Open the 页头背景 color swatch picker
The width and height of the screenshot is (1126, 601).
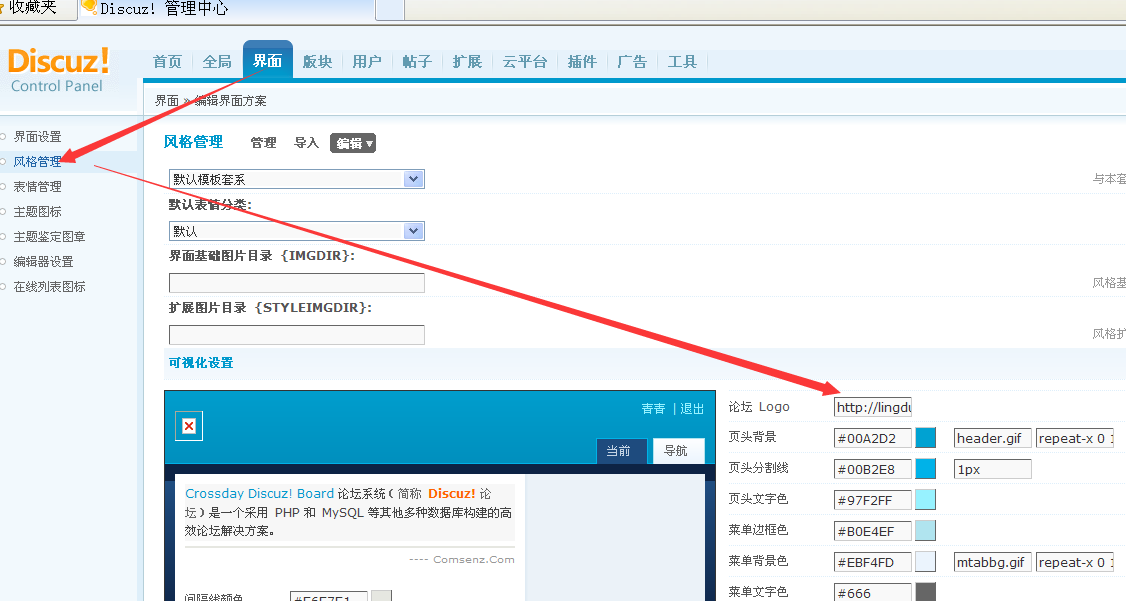926,438
